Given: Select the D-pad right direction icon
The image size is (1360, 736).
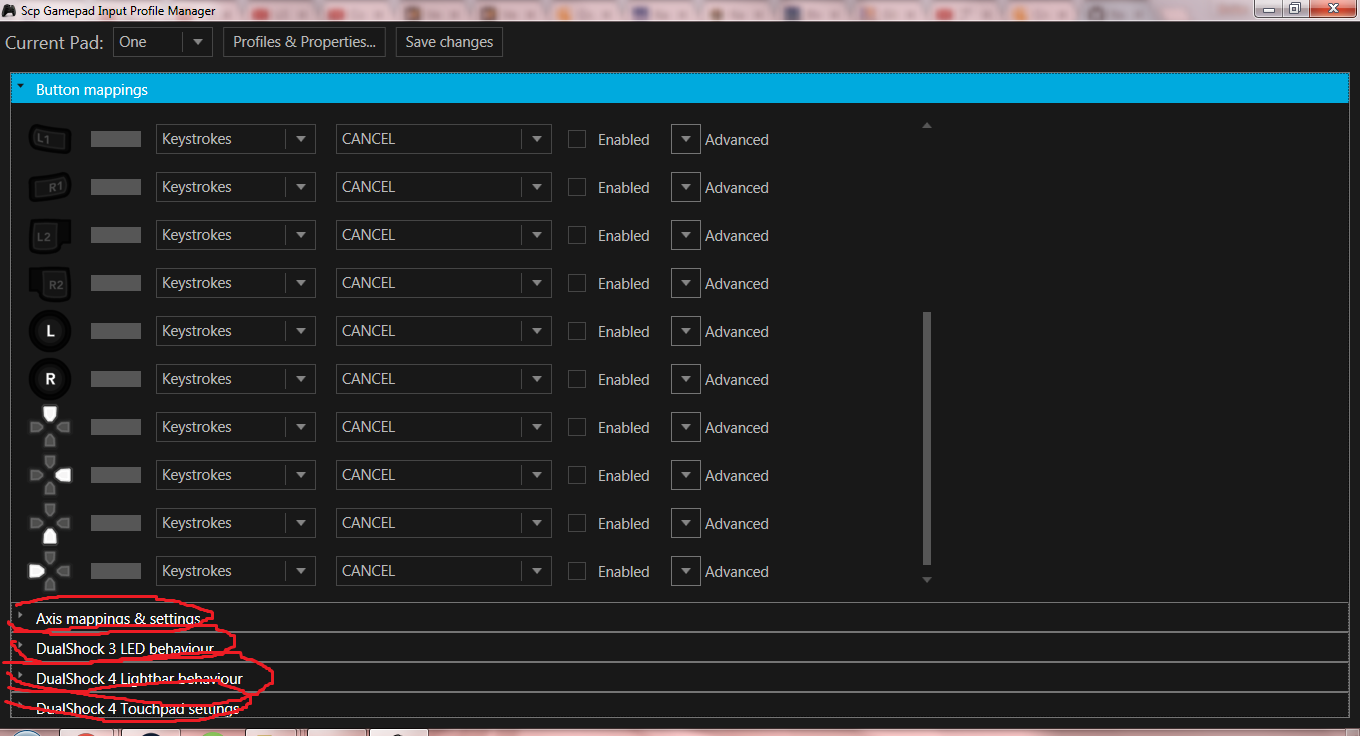Looking at the screenshot, I should [x=50, y=475].
